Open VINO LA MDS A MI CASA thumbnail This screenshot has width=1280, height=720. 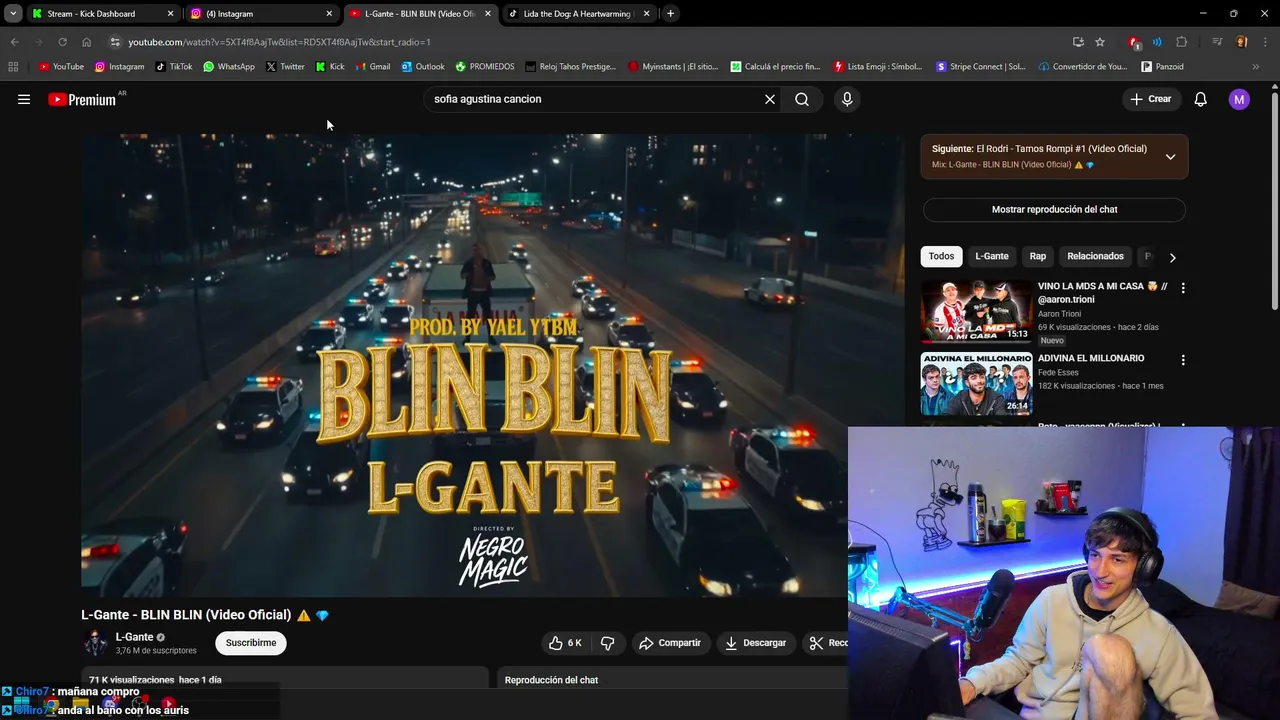pos(976,311)
